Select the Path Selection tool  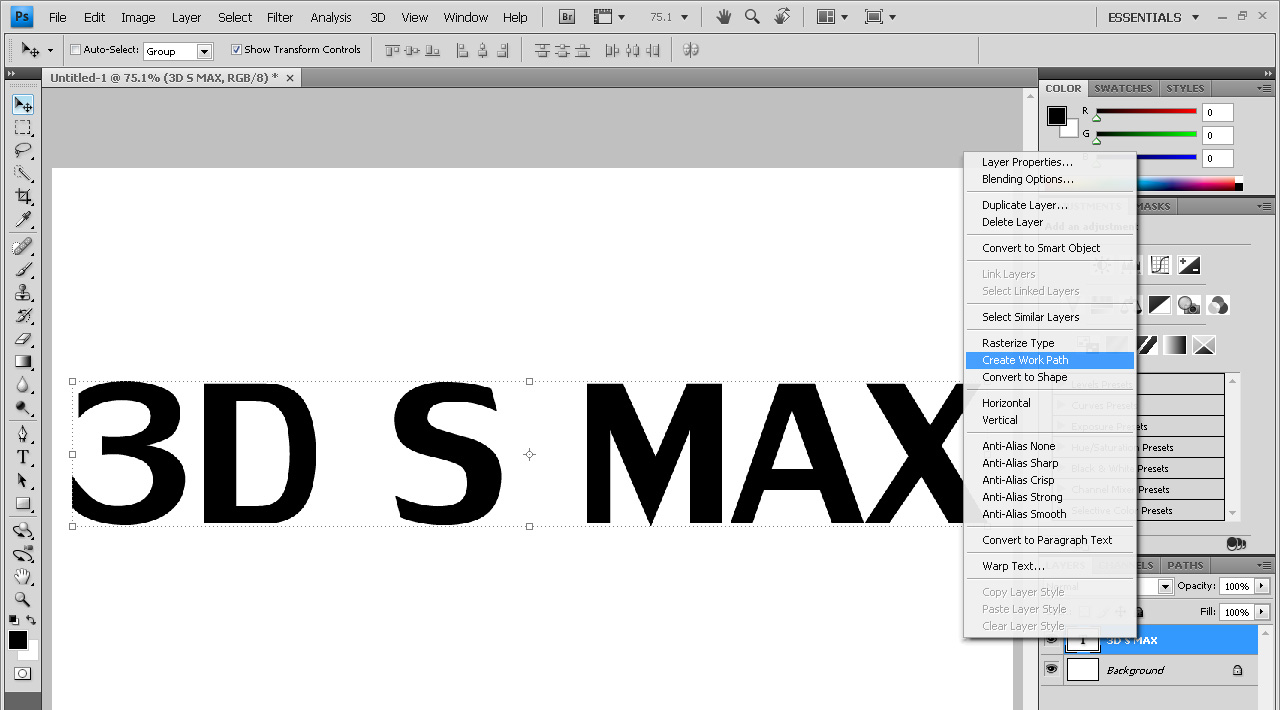tap(23, 480)
